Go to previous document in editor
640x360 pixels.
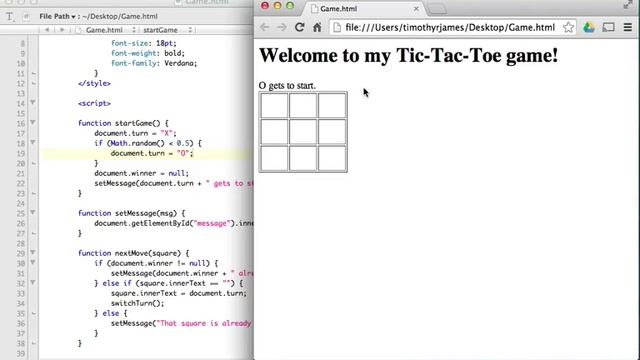click(x=47, y=30)
